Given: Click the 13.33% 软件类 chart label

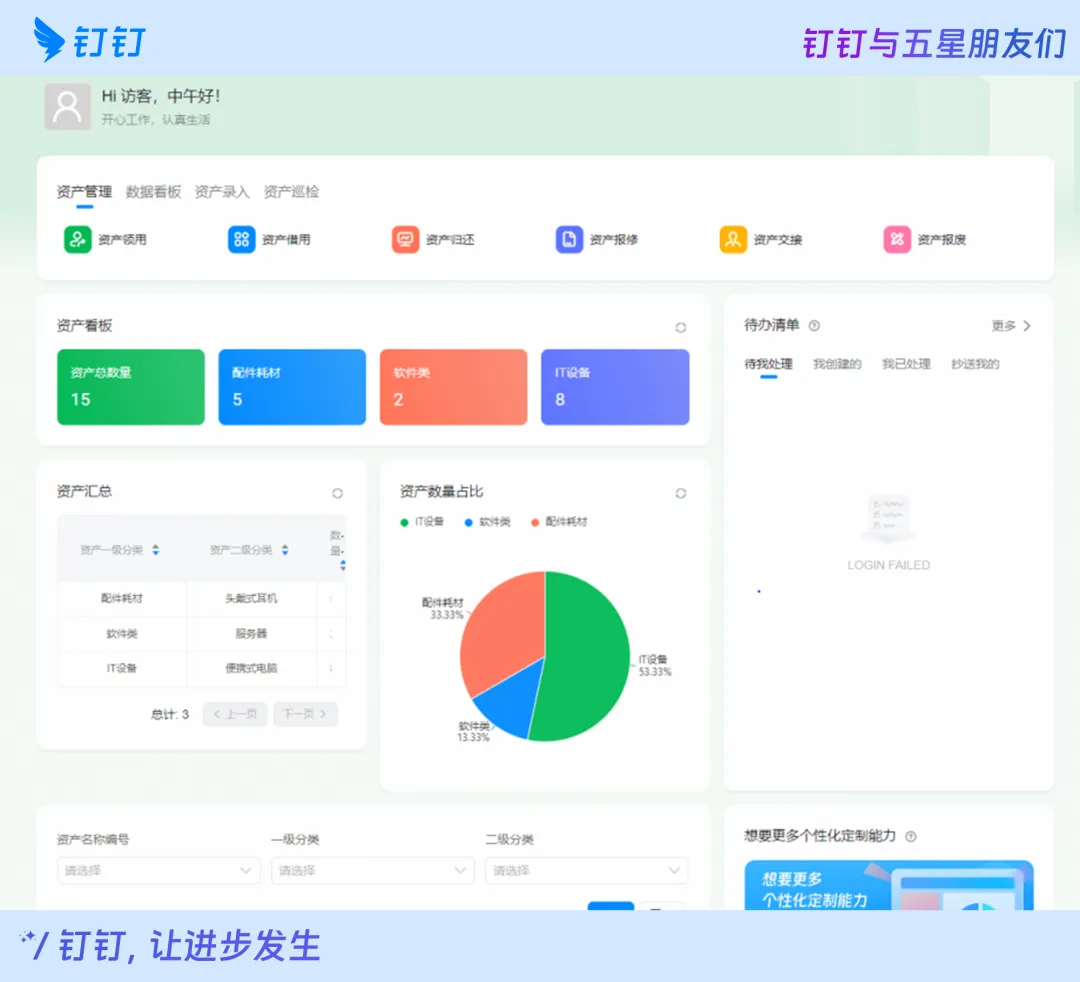Looking at the screenshot, I should click(x=474, y=732).
